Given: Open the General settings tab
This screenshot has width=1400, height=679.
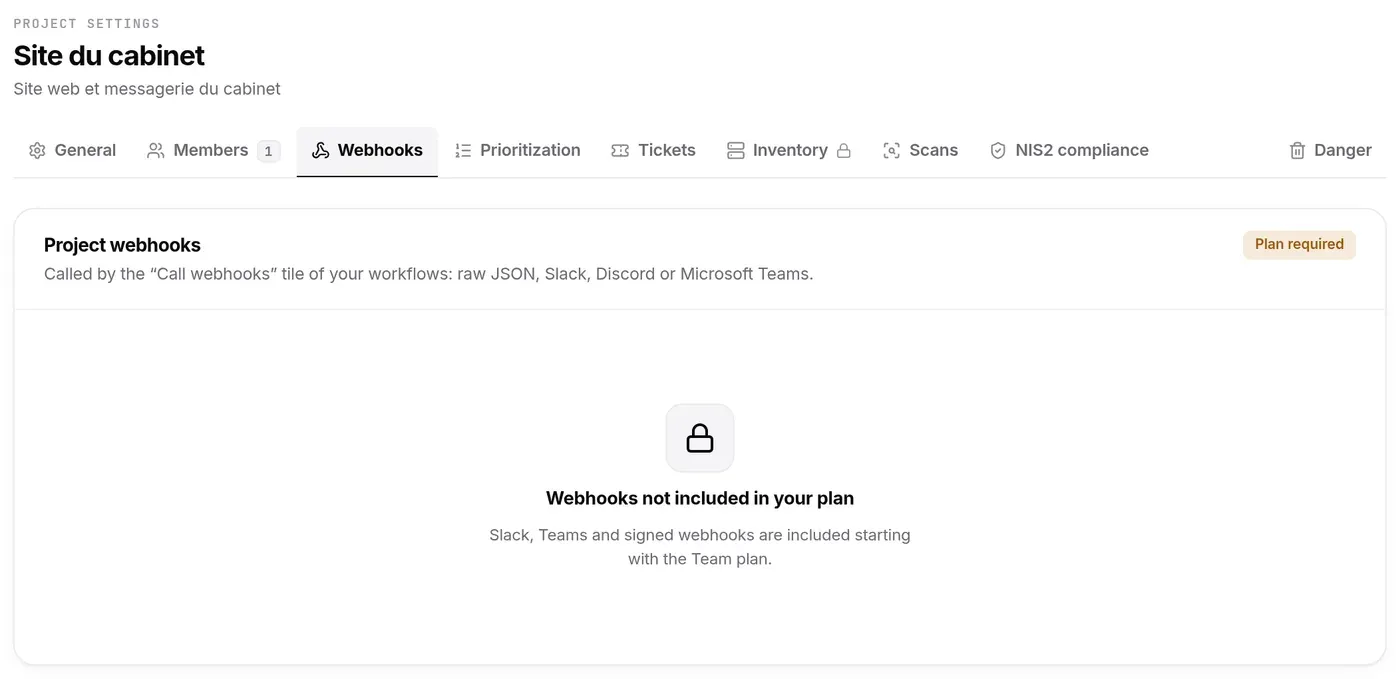Looking at the screenshot, I should pos(72,151).
